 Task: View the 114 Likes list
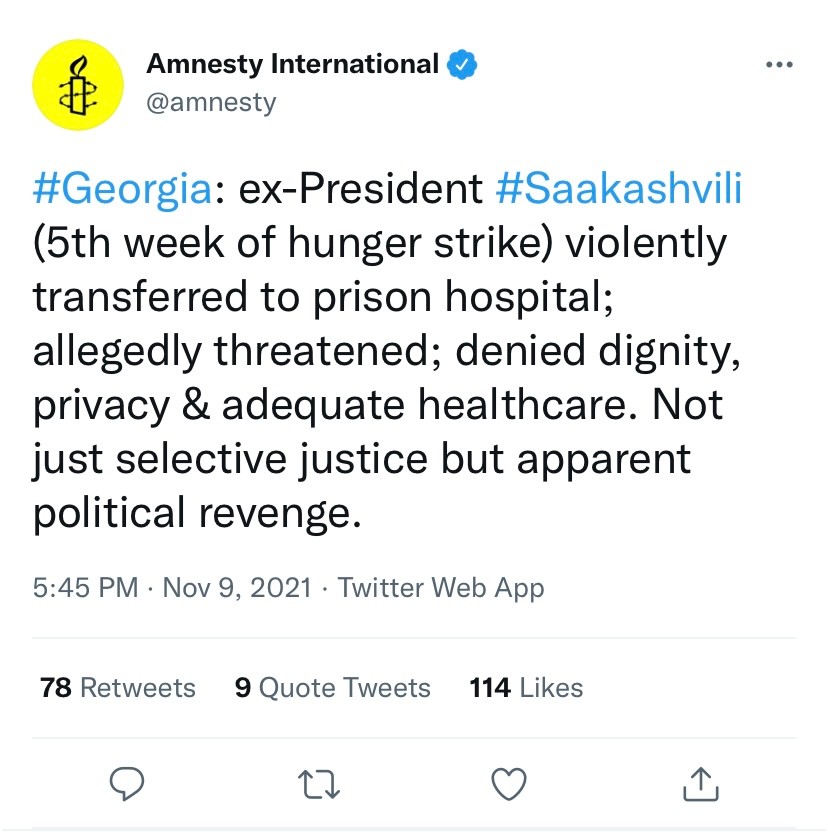(x=526, y=688)
